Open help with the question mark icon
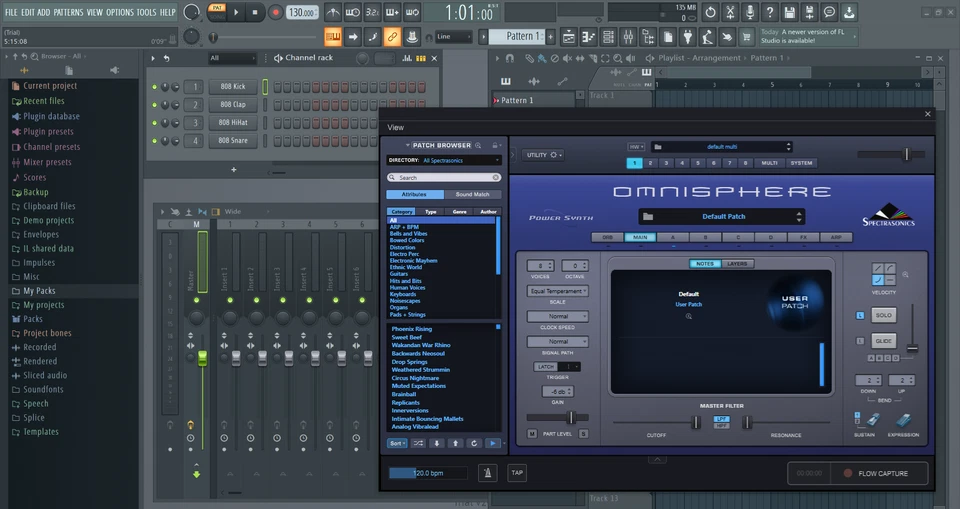Viewport: 960px width, 509px height. coord(770,12)
